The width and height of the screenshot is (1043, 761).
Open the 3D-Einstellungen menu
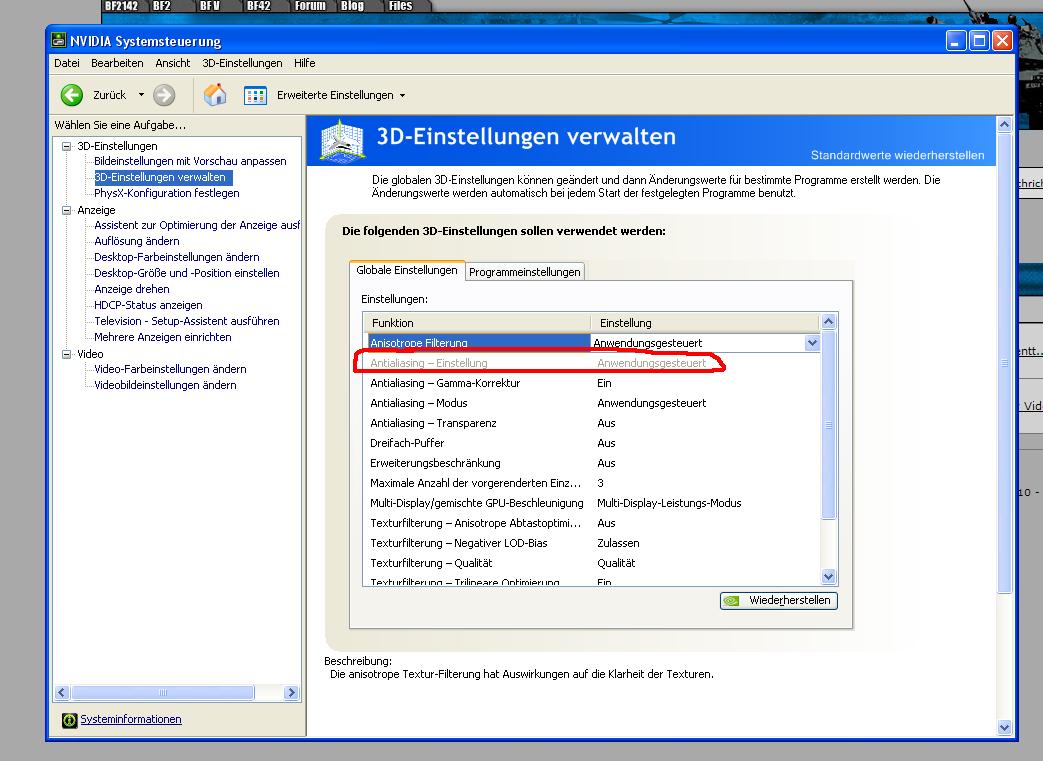coord(242,63)
